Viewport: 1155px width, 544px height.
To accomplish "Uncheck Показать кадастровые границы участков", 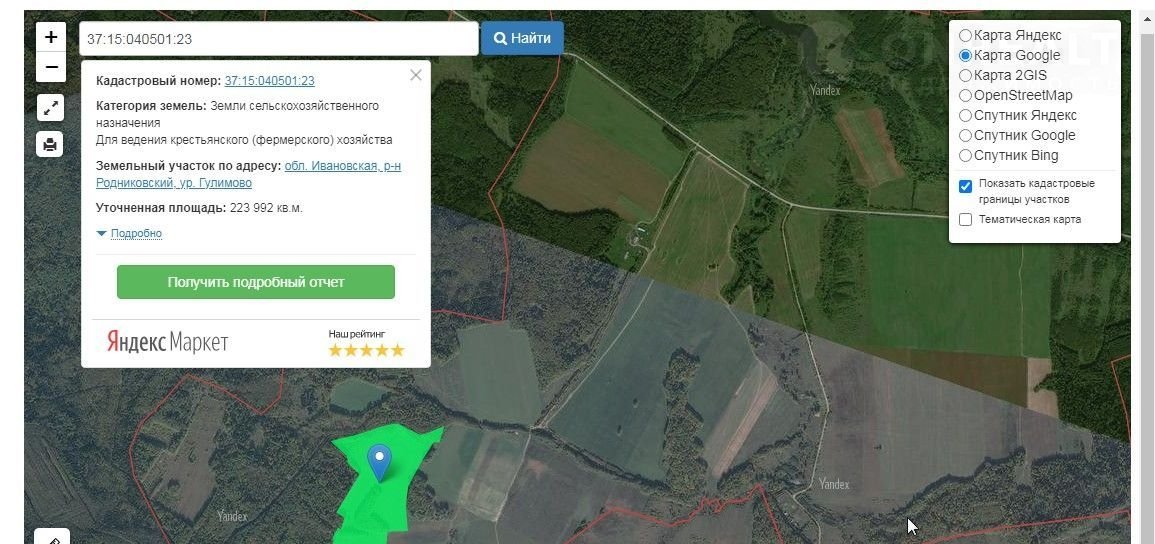I will [x=965, y=186].
